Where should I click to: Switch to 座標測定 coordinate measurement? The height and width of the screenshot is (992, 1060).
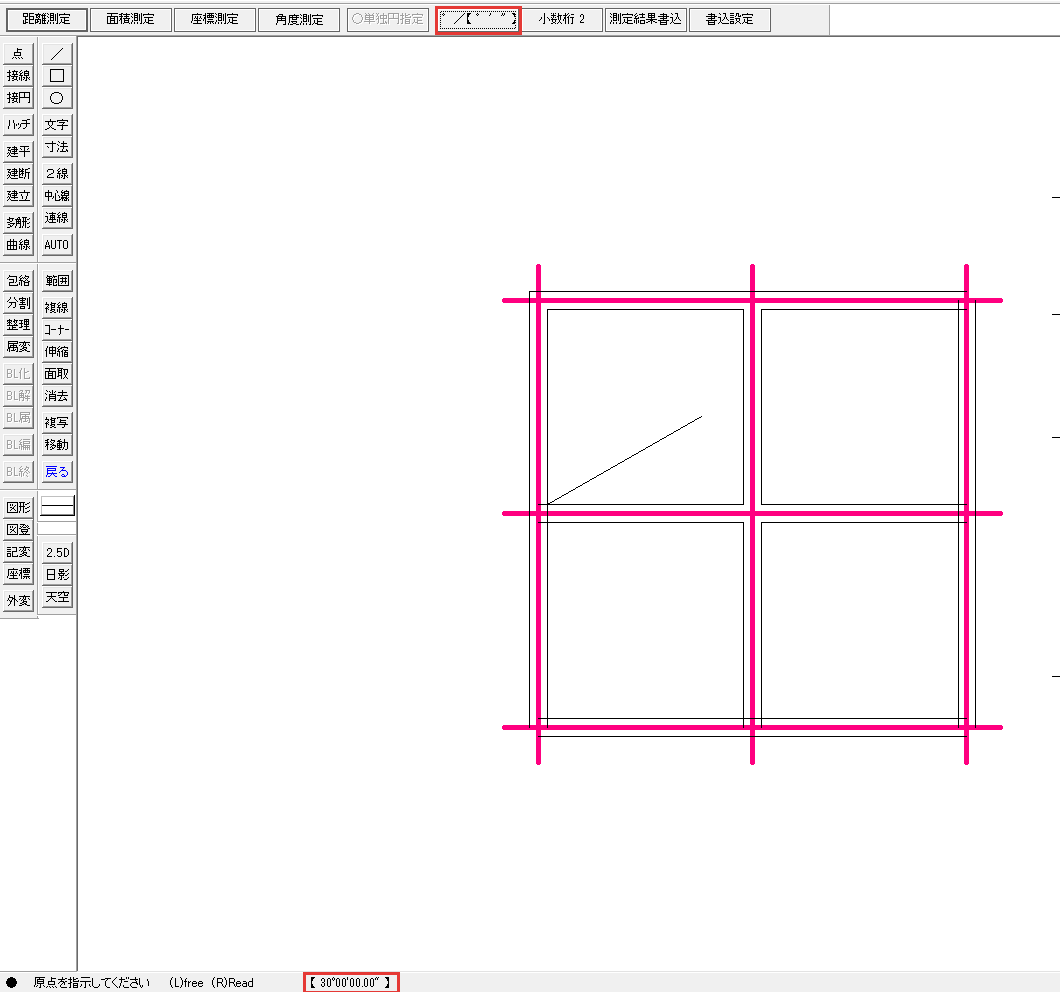[215, 19]
